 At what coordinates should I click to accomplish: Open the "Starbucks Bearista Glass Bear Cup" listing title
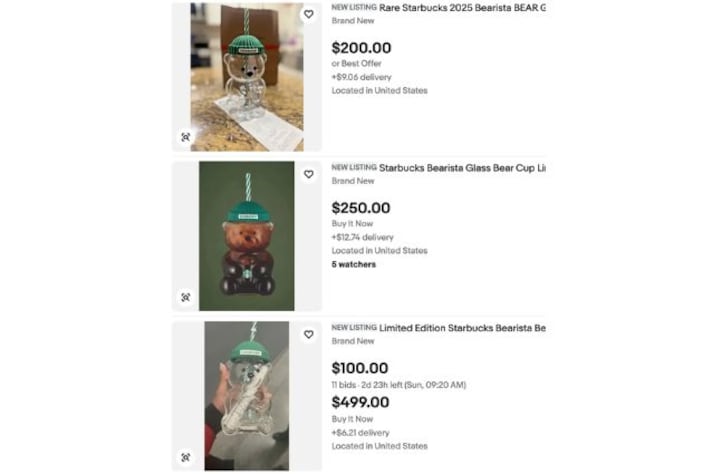462,168
